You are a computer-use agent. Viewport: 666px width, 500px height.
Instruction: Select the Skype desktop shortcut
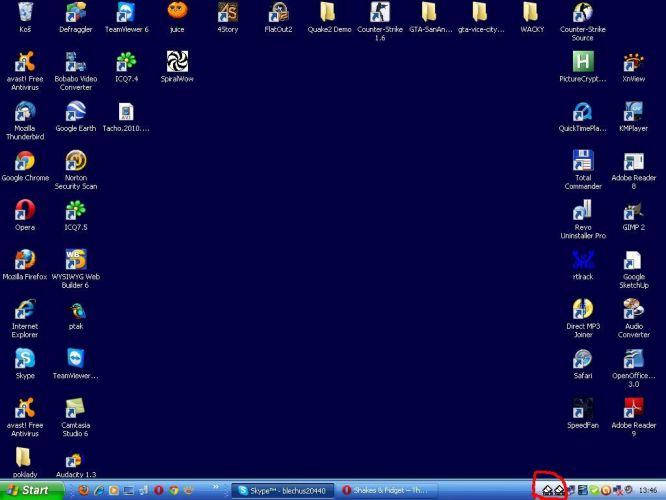coord(25,364)
